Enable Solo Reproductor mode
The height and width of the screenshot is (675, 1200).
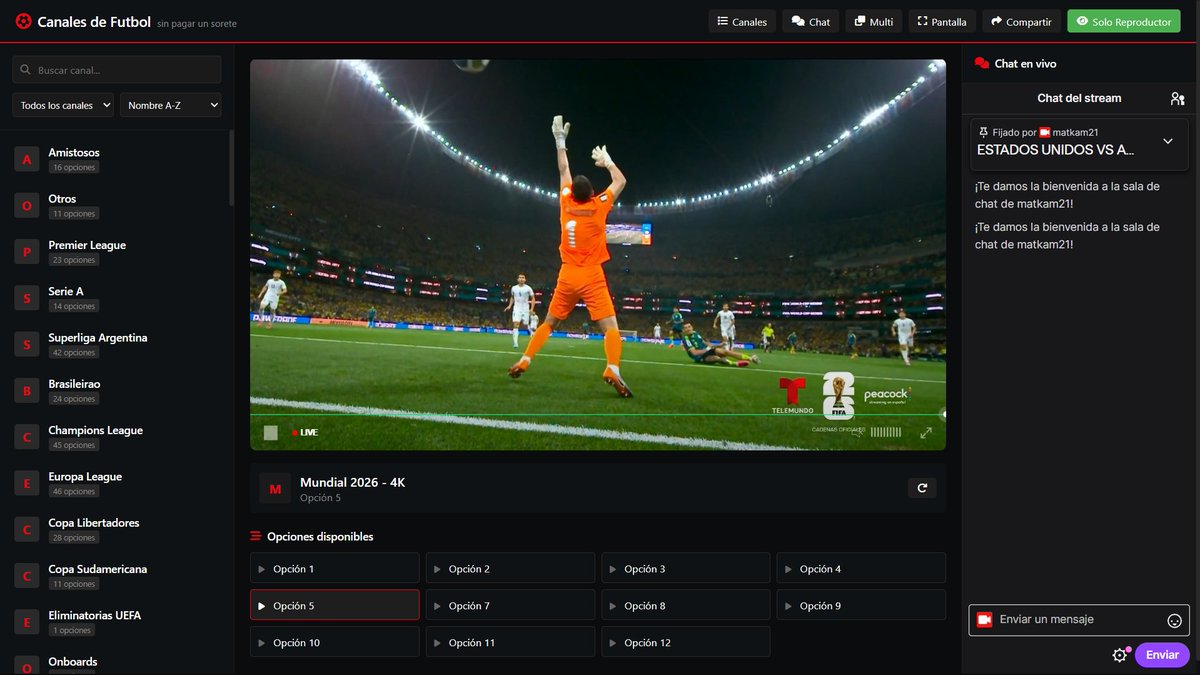pyautogui.click(x=1124, y=21)
